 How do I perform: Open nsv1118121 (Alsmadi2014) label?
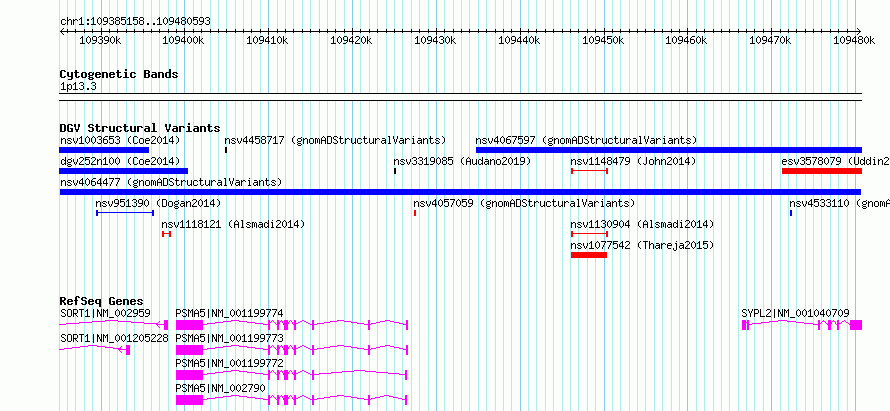[x=233, y=224]
